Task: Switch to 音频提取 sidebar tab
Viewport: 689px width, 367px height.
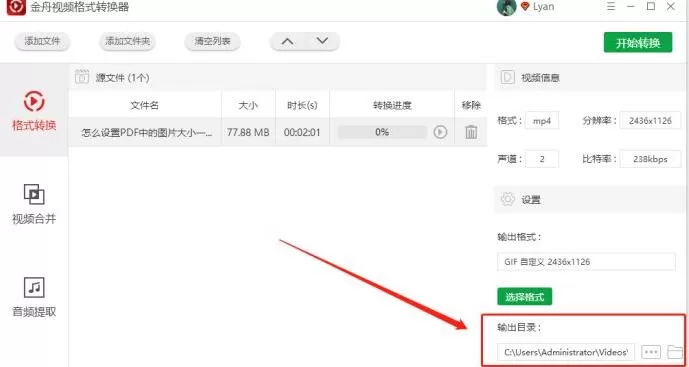Action: [x=34, y=297]
